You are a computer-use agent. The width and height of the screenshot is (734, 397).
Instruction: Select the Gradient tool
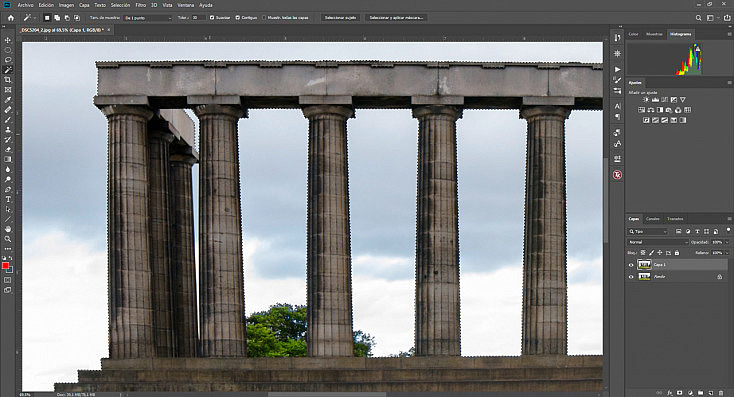coord(8,160)
